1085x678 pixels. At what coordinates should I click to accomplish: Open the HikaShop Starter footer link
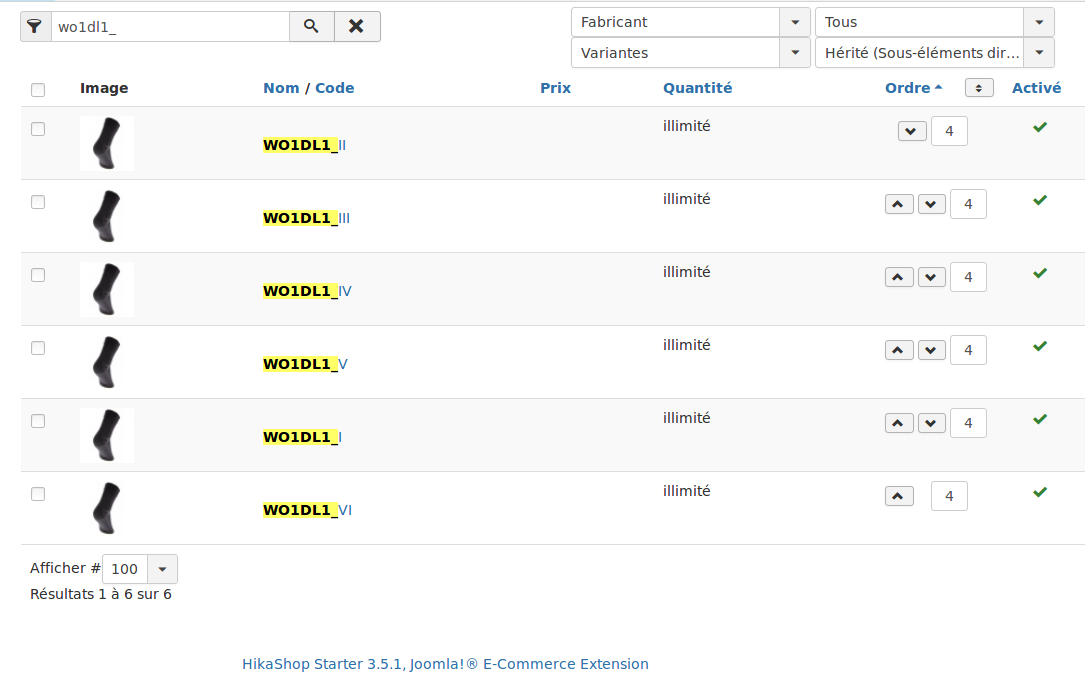(445, 664)
